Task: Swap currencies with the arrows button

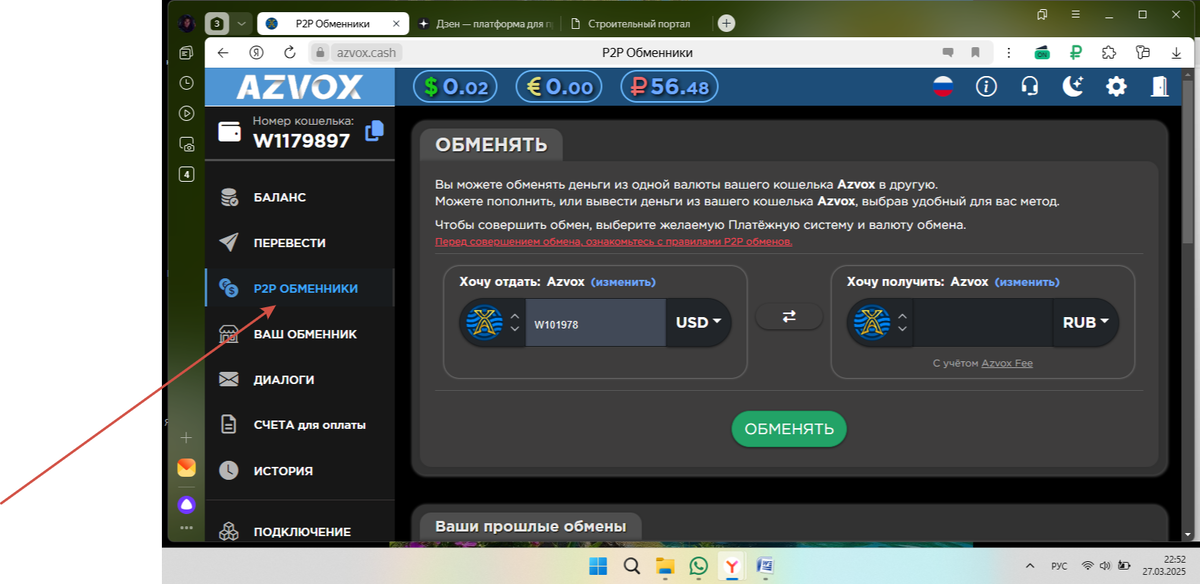Action: coord(789,316)
